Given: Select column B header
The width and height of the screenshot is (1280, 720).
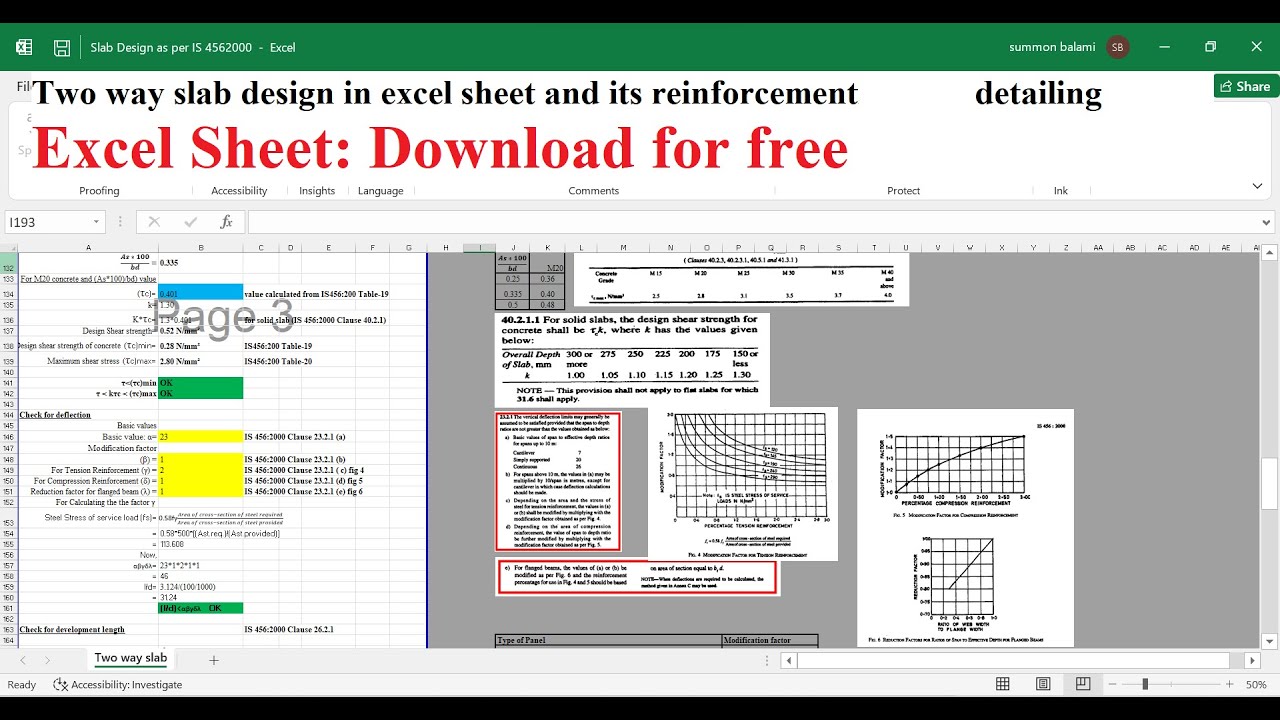Looking at the screenshot, I should 200,247.
